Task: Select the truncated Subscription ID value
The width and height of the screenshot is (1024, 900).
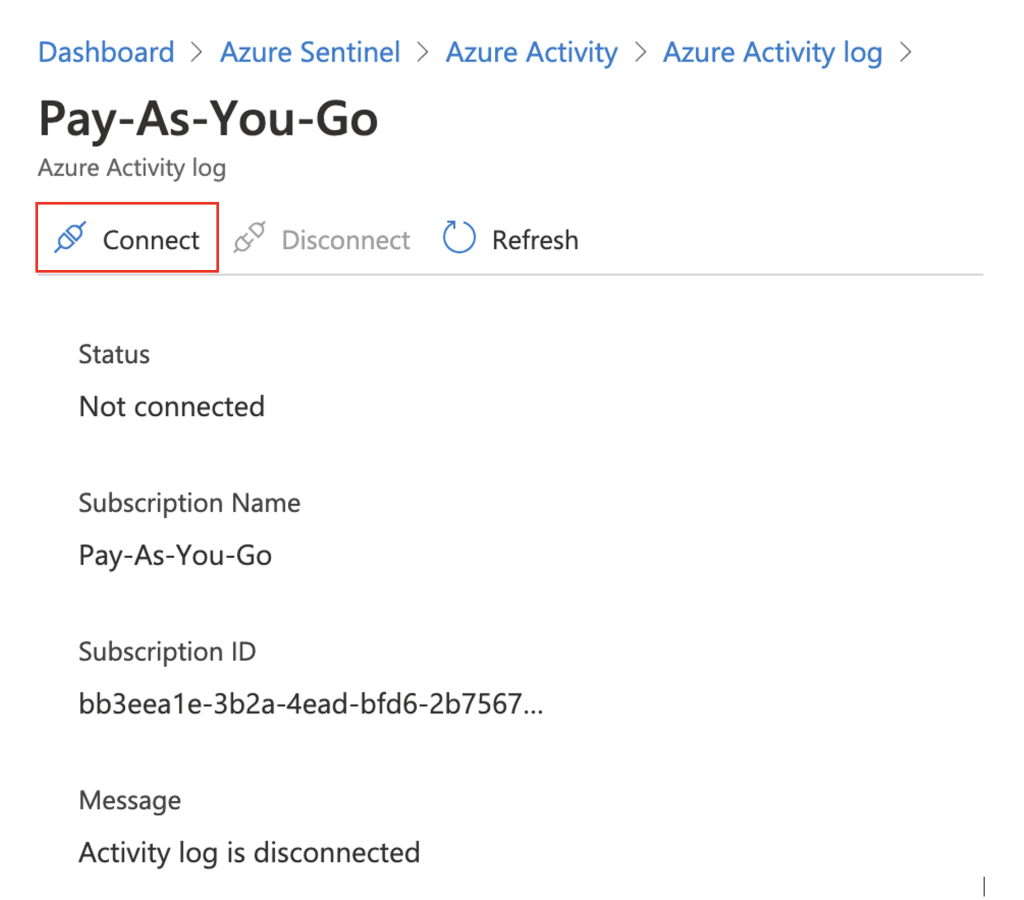Action: (311, 704)
